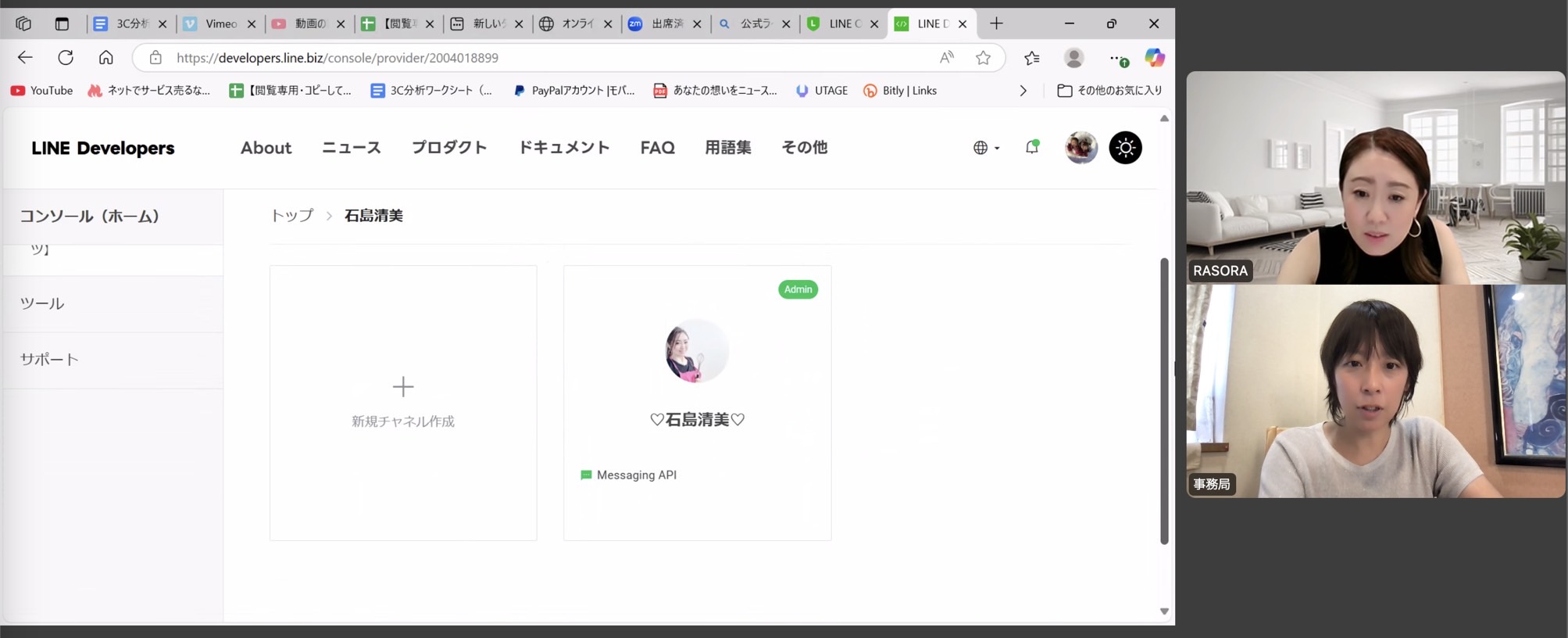The height and width of the screenshot is (638, 1568).
Task: Open the language globe dropdown
Action: (986, 147)
